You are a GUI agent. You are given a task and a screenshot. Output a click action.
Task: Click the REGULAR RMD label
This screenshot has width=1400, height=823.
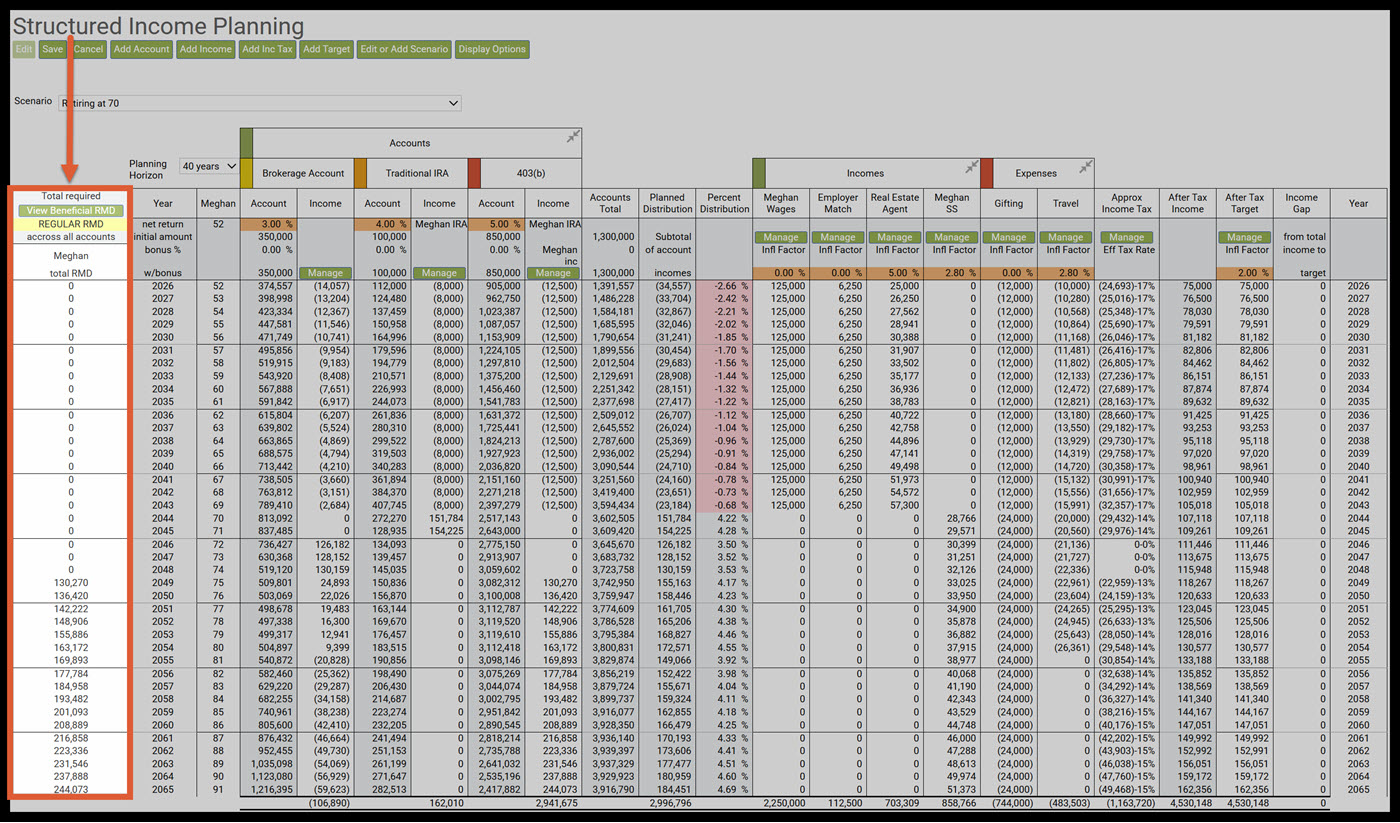click(71, 224)
